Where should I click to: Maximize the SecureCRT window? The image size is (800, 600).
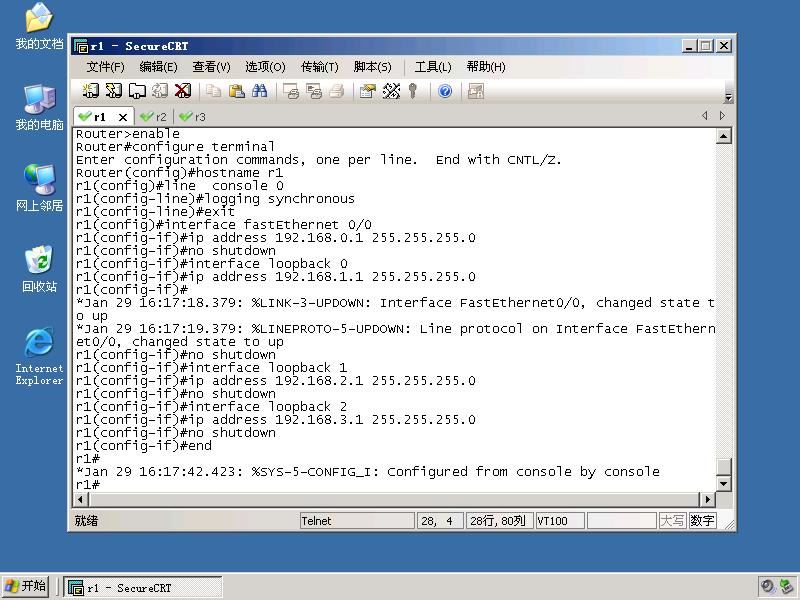[706, 46]
